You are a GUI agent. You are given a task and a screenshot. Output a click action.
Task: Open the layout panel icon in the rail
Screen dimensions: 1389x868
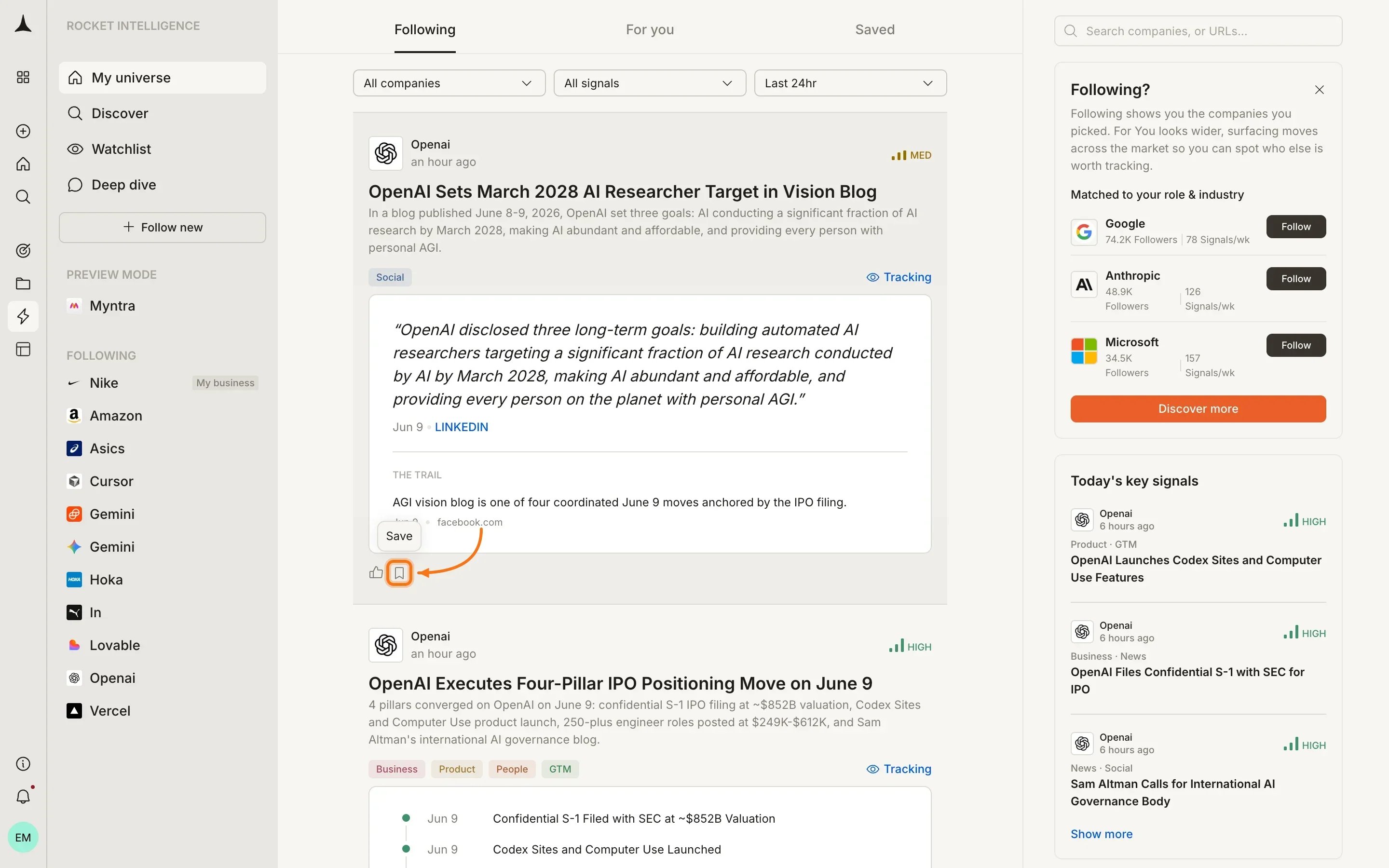[x=23, y=349]
